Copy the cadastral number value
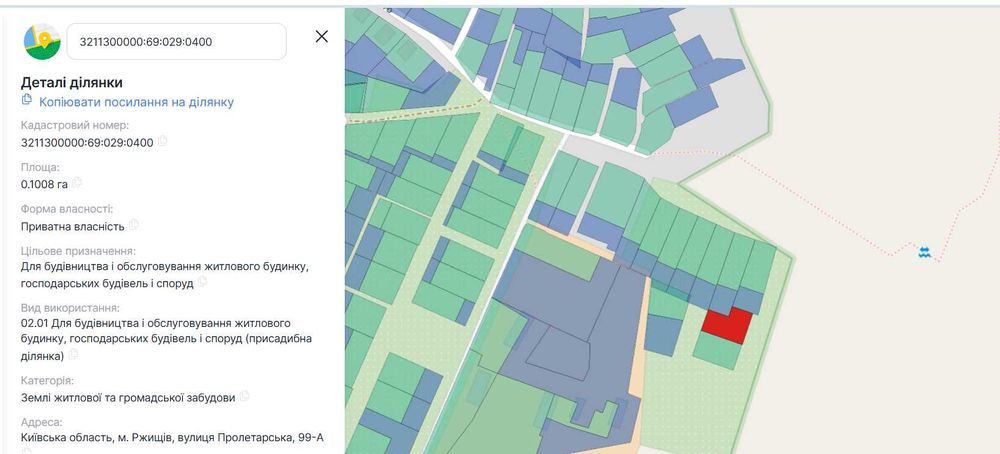This screenshot has width=1000, height=454. click(x=163, y=141)
